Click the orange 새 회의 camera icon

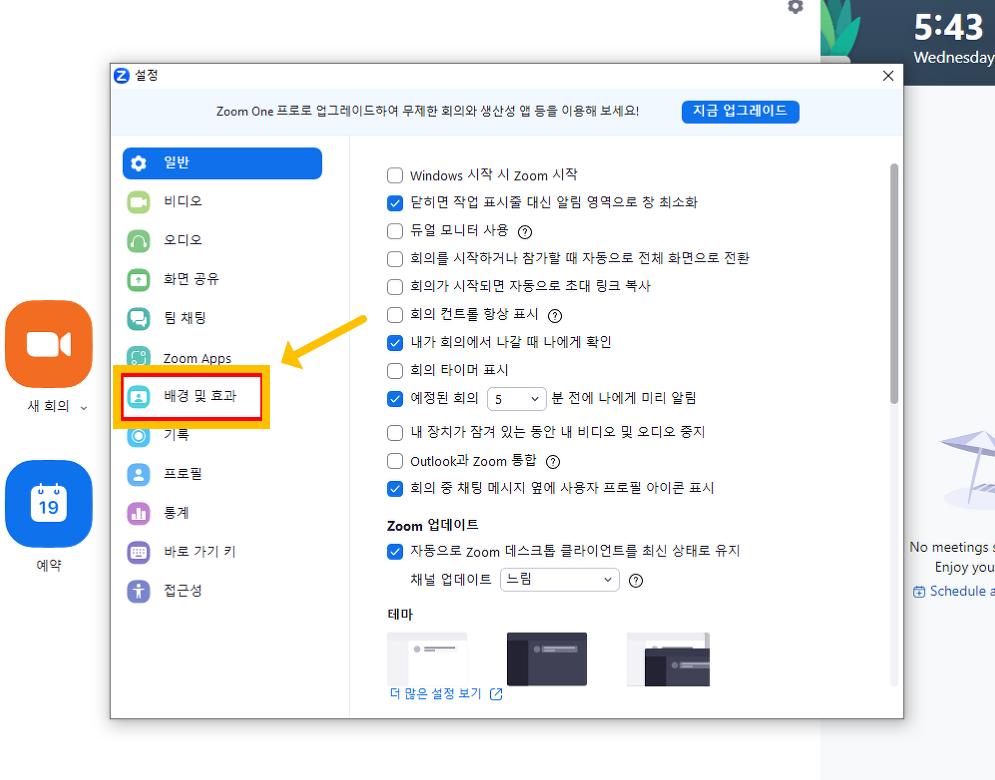click(x=49, y=344)
